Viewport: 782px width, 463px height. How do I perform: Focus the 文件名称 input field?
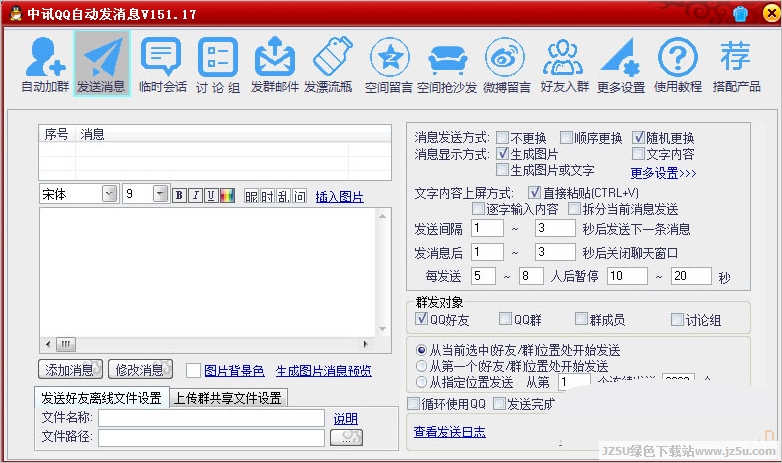click(211, 418)
